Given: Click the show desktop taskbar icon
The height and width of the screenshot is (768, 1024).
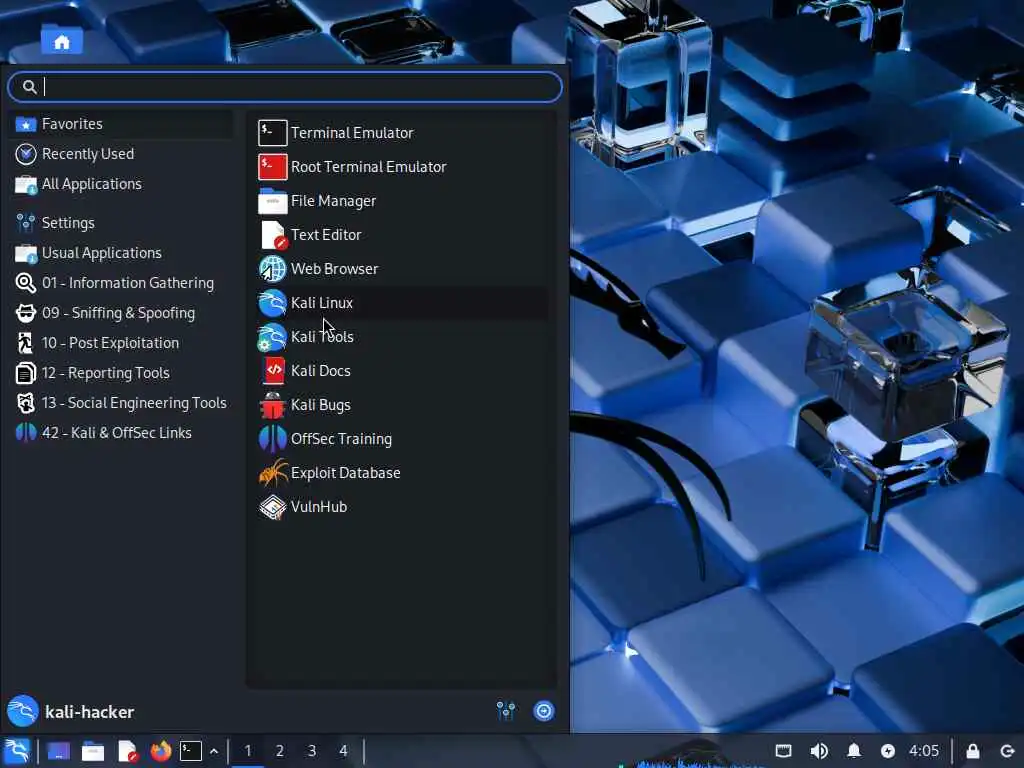Looking at the screenshot, I should pos(58,751).
